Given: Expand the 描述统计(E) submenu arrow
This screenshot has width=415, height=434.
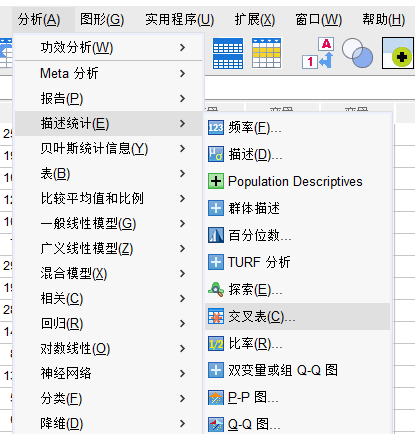Looking at the screenshot, I should coord(182,123).
